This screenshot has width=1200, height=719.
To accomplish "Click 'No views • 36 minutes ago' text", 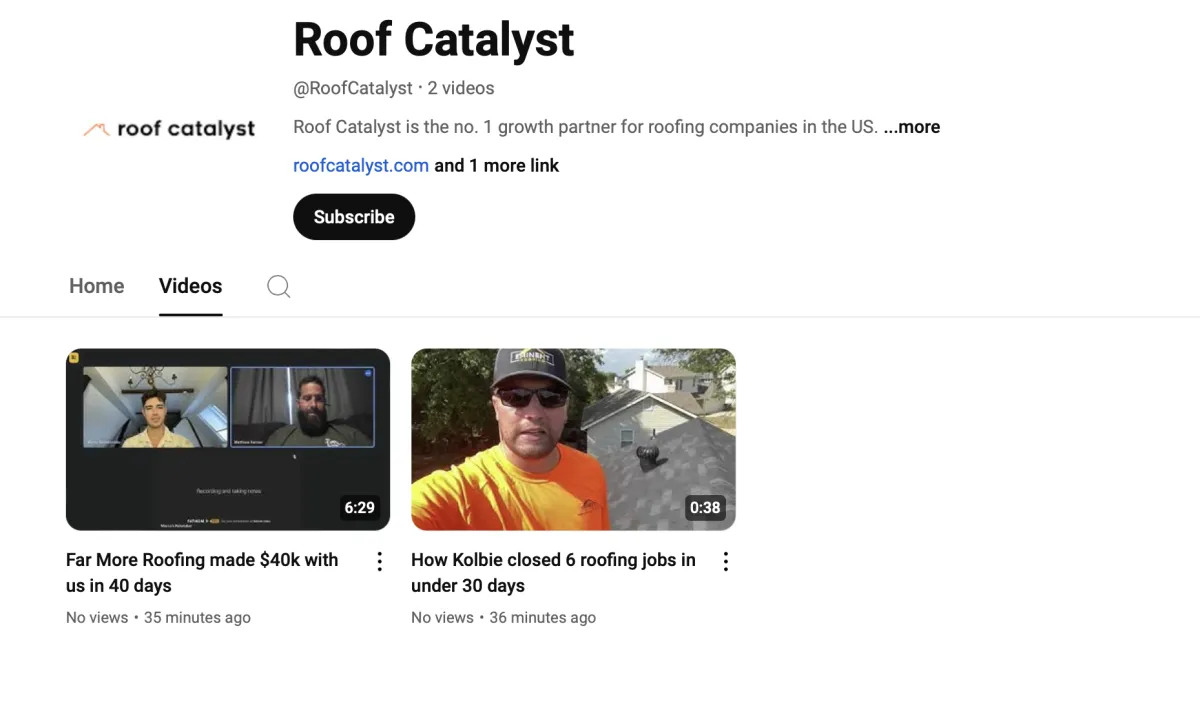I will point(503,618).
